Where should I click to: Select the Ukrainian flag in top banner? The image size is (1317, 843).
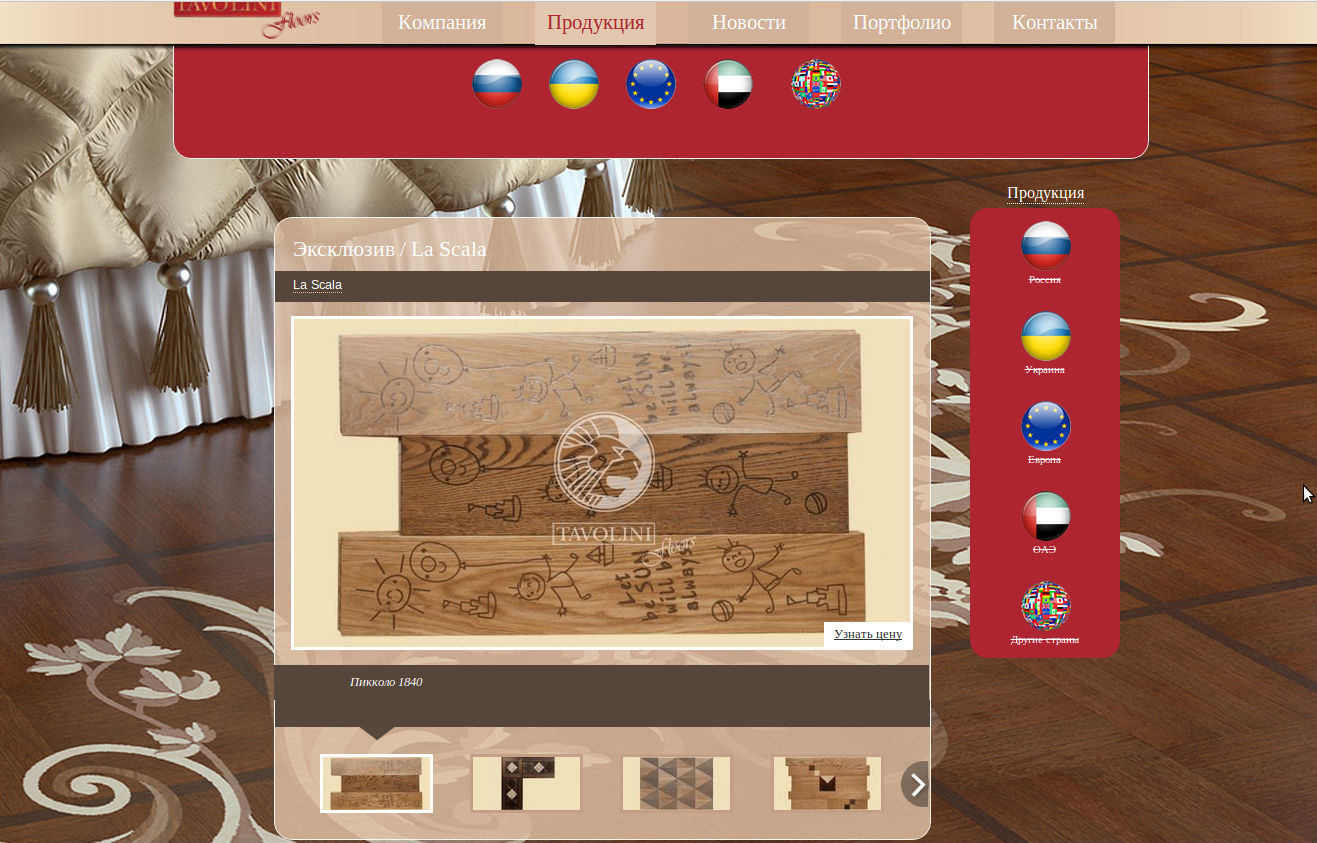[x=574, y=84]
